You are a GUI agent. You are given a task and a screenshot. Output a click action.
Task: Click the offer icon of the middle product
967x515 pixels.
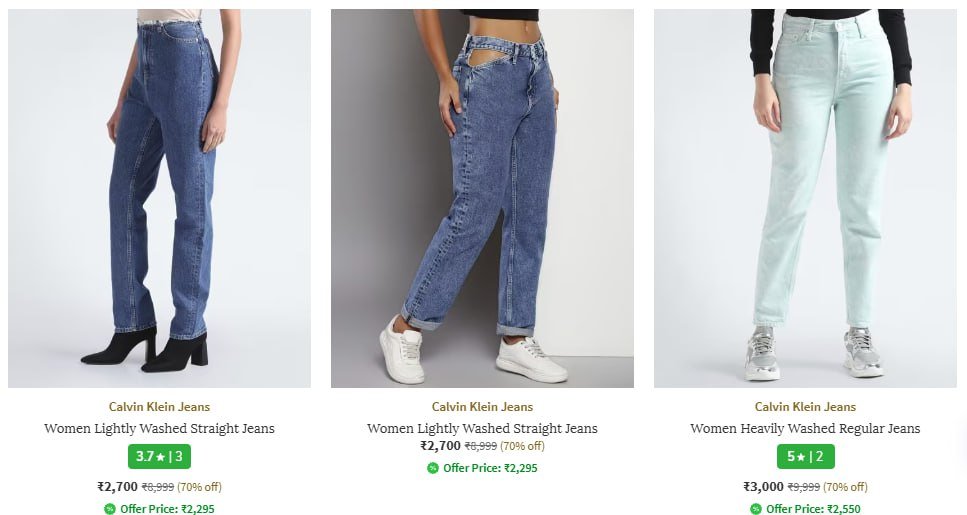[433, 468]
